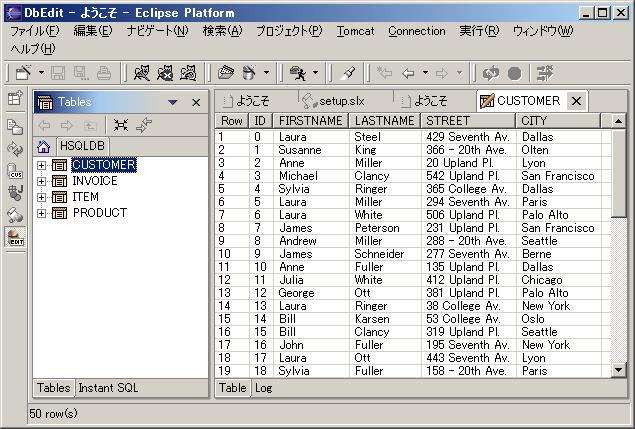Open the Tomcat menu
Viewport: 635px width, 429px height.
(355, 31)
